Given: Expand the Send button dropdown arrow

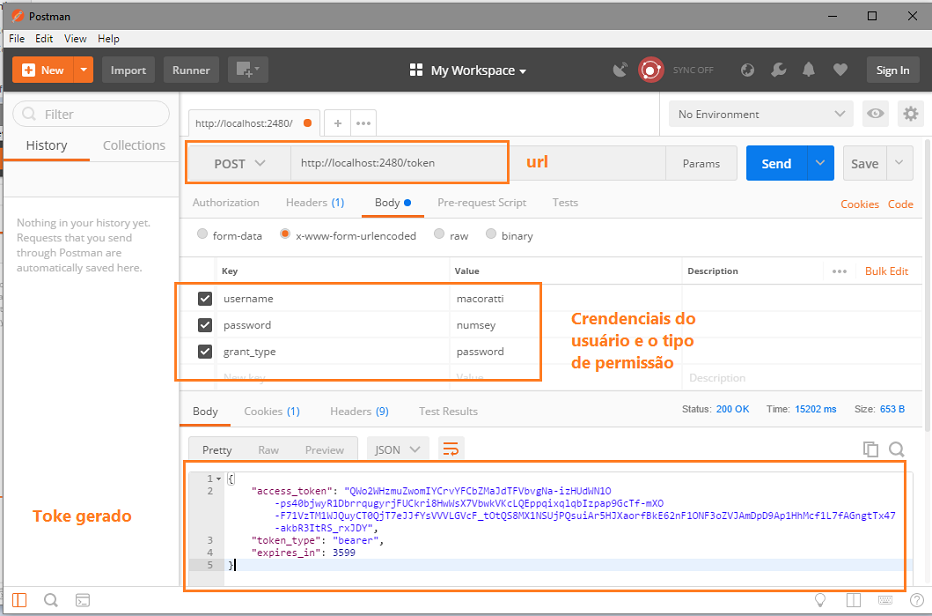Looking at the screenshot, I should [820, 163].
